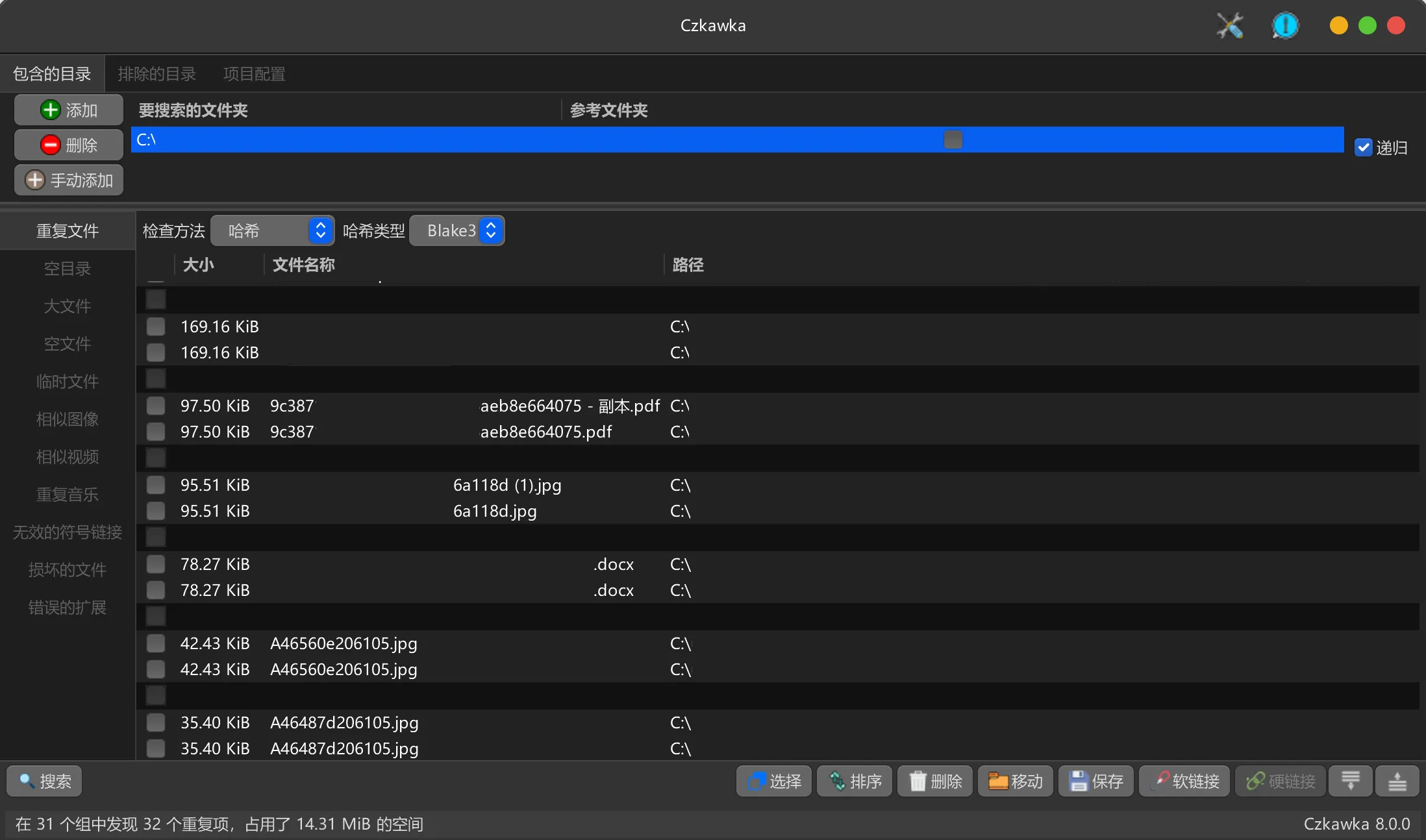Open the Blake3 hash type dropdown
Viewport: 1426px width, 840px height.
[457, 230]
